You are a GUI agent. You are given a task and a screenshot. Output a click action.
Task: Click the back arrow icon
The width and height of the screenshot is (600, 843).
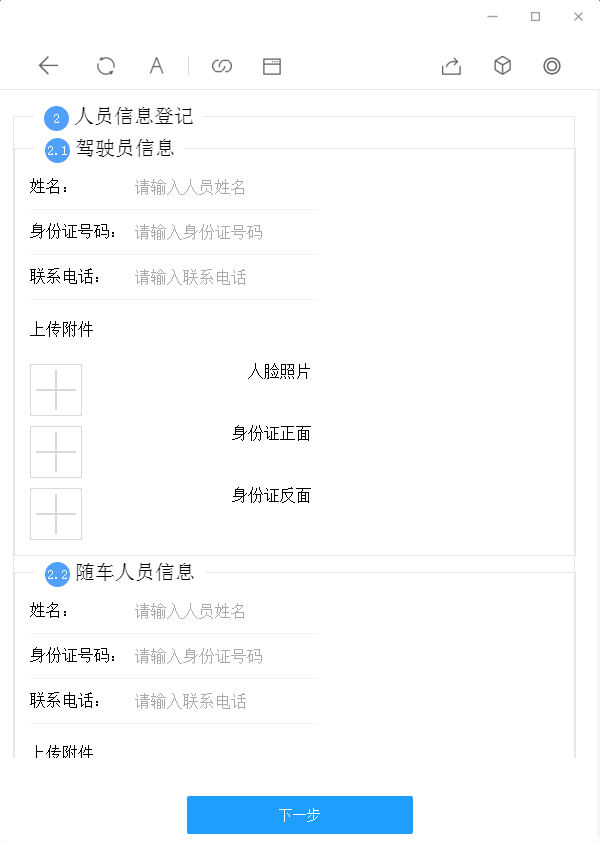point(48,66)
